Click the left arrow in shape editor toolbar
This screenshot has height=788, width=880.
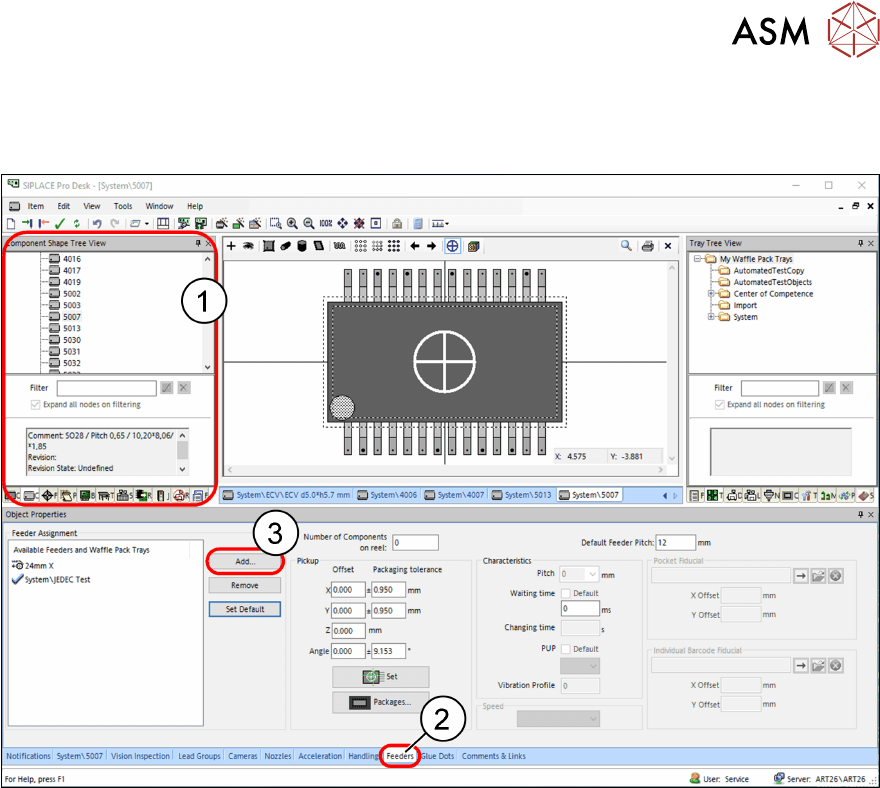click(415, 246)
